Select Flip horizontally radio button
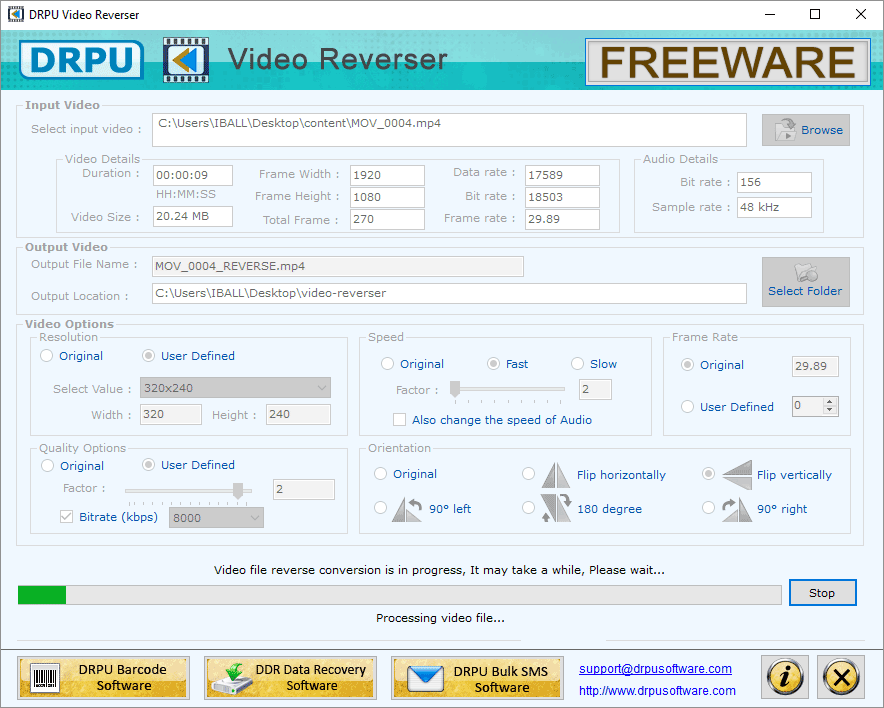884x708 pixels. point(528,474)
